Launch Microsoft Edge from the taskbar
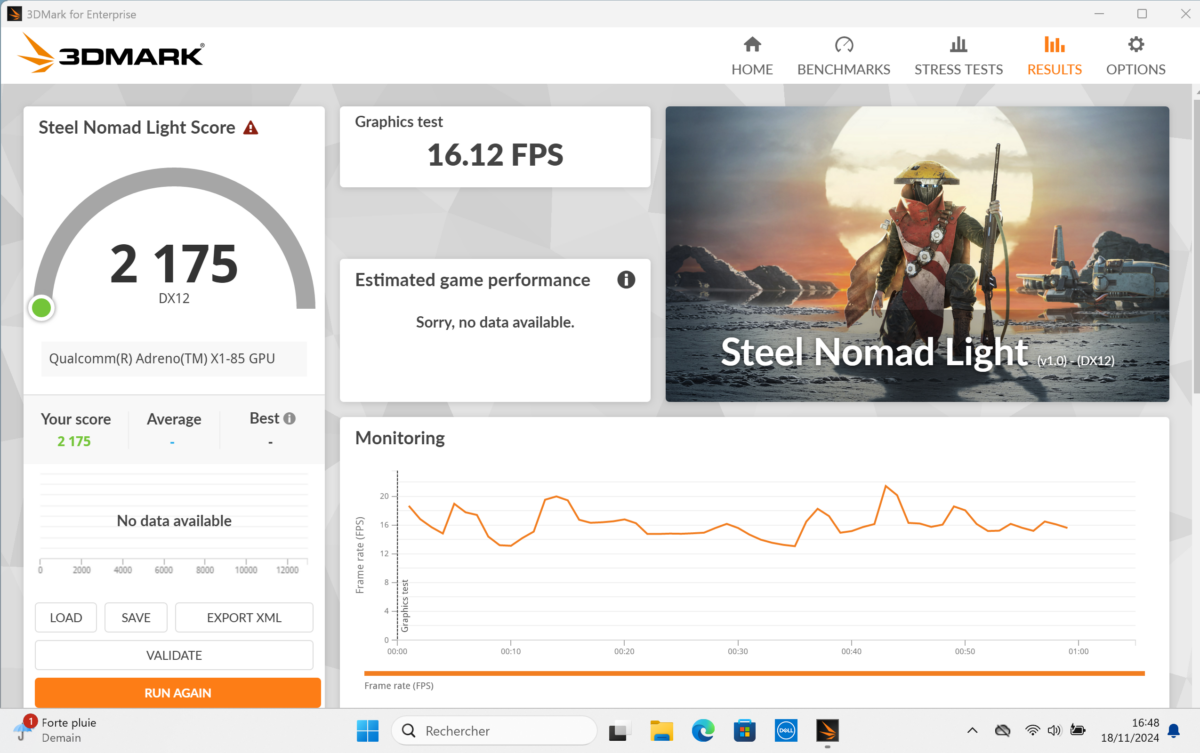This screenshot has width=1200, height=753. 703,730
